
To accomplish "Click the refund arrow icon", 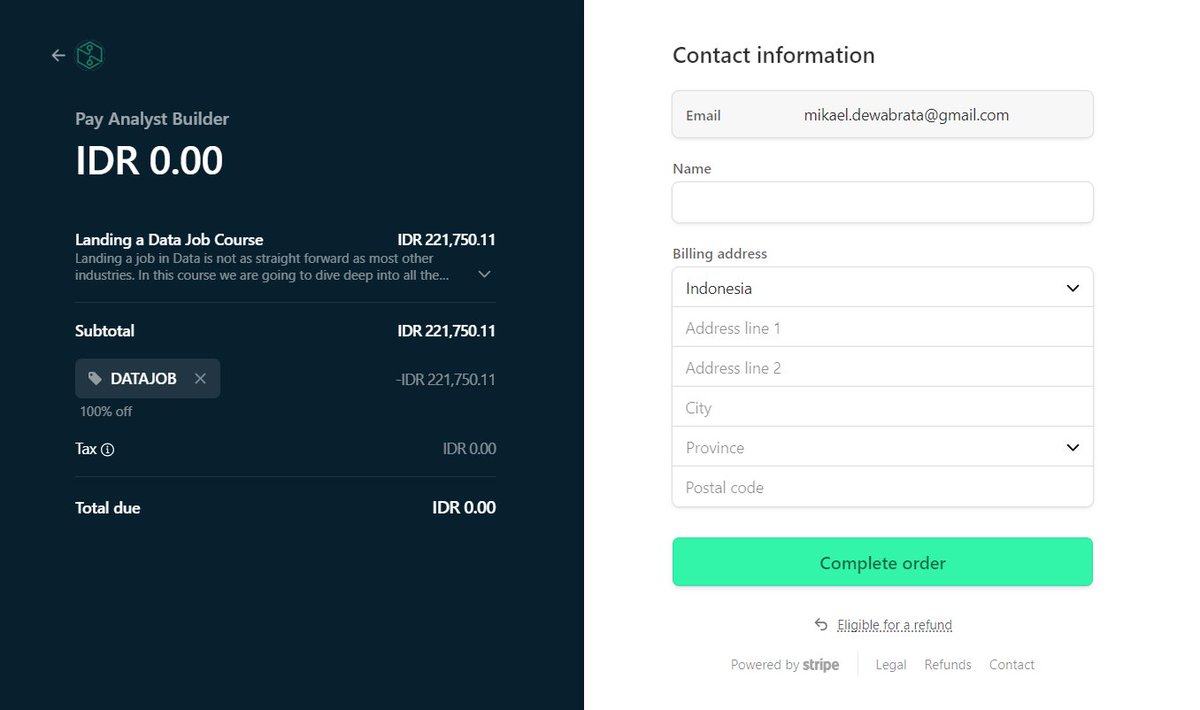I will pyautogui.click(x=821, y=625).
